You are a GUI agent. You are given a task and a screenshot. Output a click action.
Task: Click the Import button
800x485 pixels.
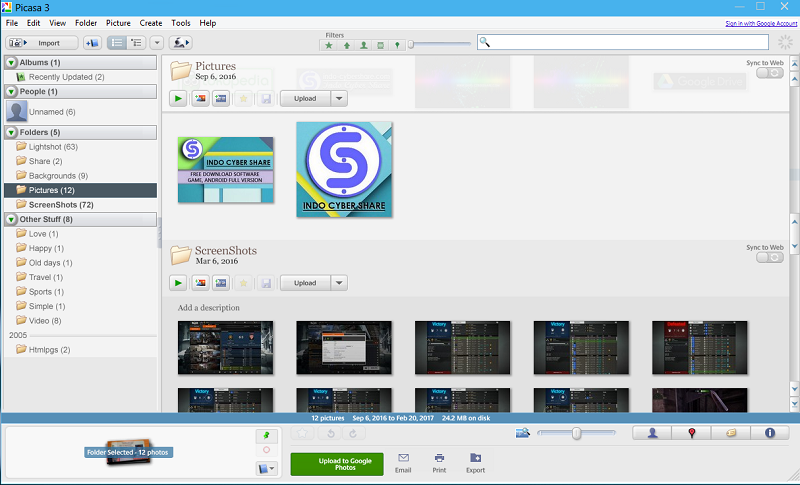(42, 43)
